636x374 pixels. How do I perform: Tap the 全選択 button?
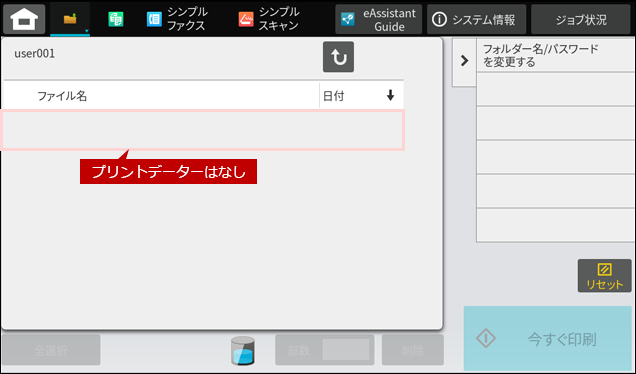pyautogui.click(x=51, y=350)
